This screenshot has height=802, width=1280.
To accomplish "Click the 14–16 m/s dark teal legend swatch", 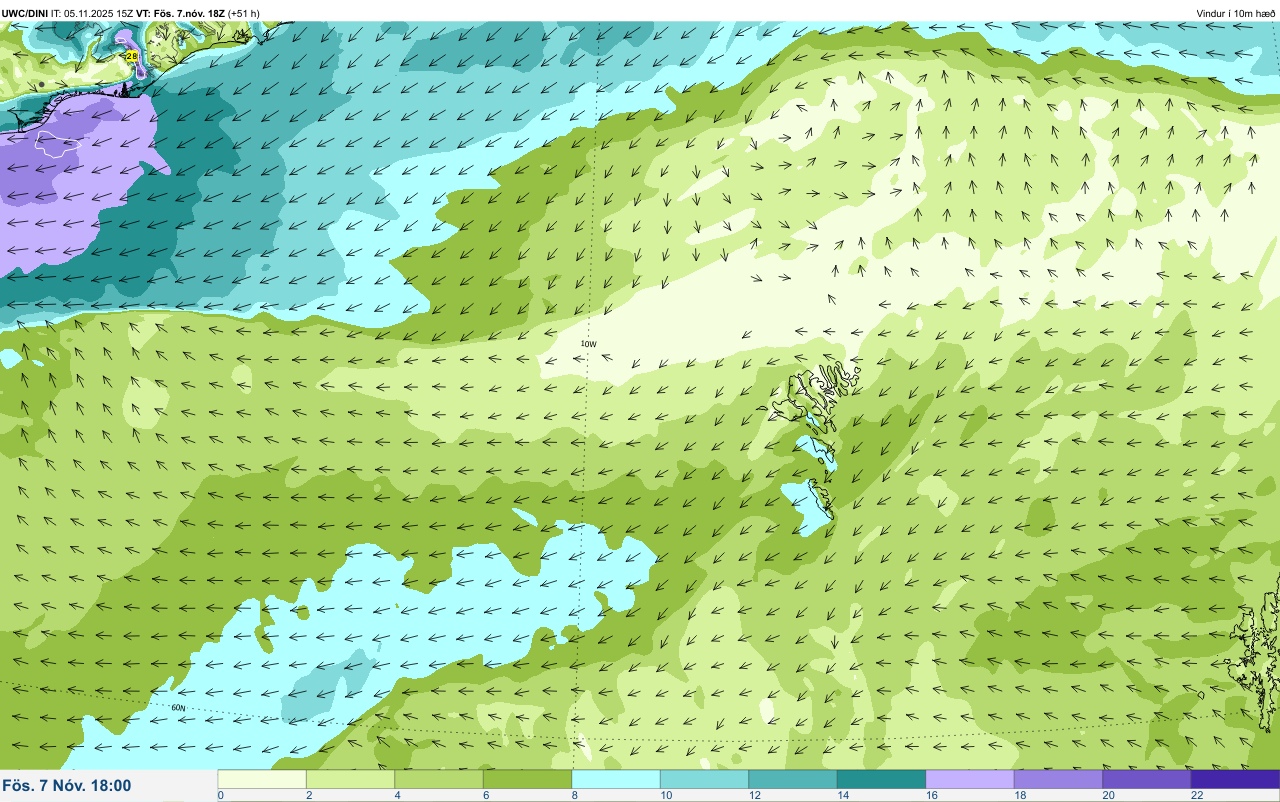I will tap(881, 779).
